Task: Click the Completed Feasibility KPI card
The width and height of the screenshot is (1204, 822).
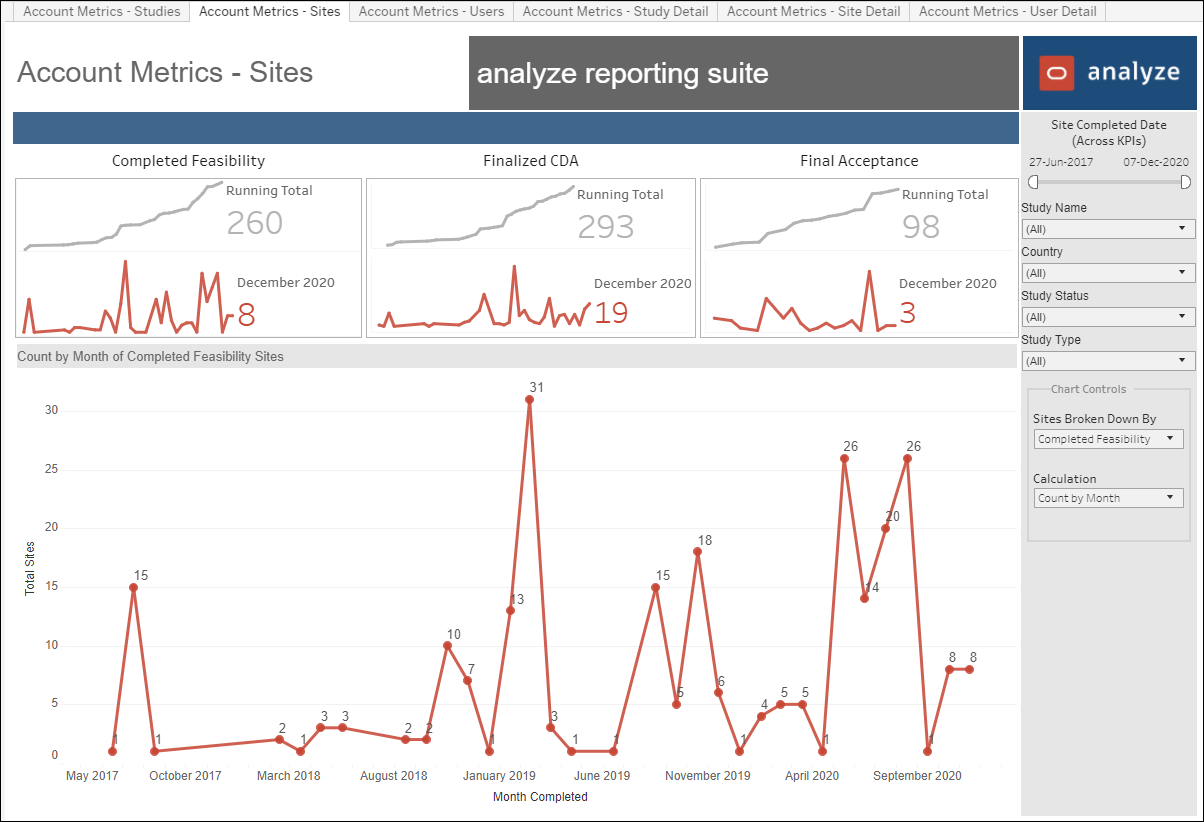Action: click(188, 258)
